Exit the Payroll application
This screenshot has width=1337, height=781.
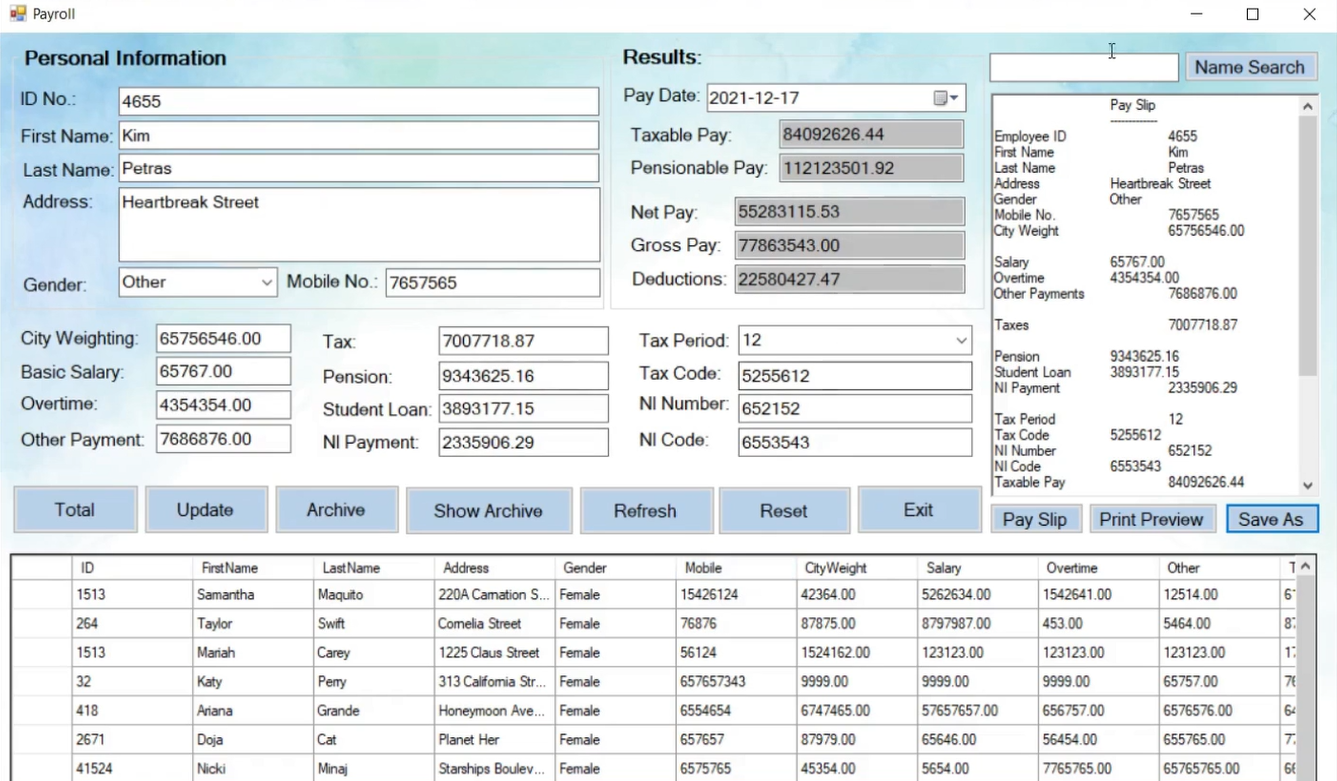pyautogui.click(x=918, y=510)
